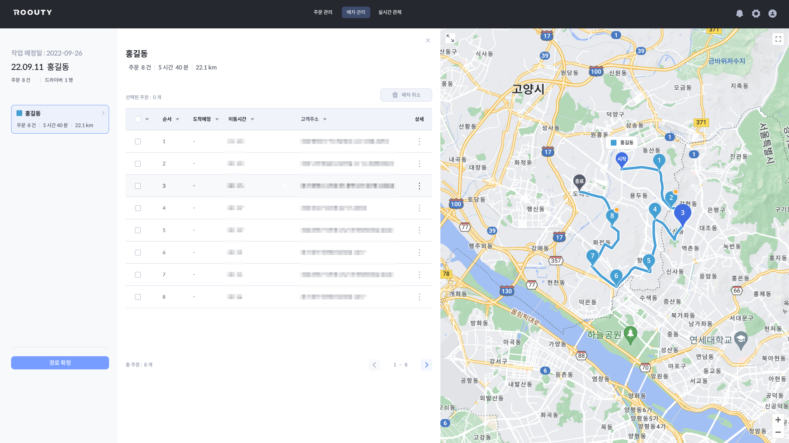789x443 pixels.
Task: Toggle map fullscreen with the corner icon
Action: click(x=778, y=39)
